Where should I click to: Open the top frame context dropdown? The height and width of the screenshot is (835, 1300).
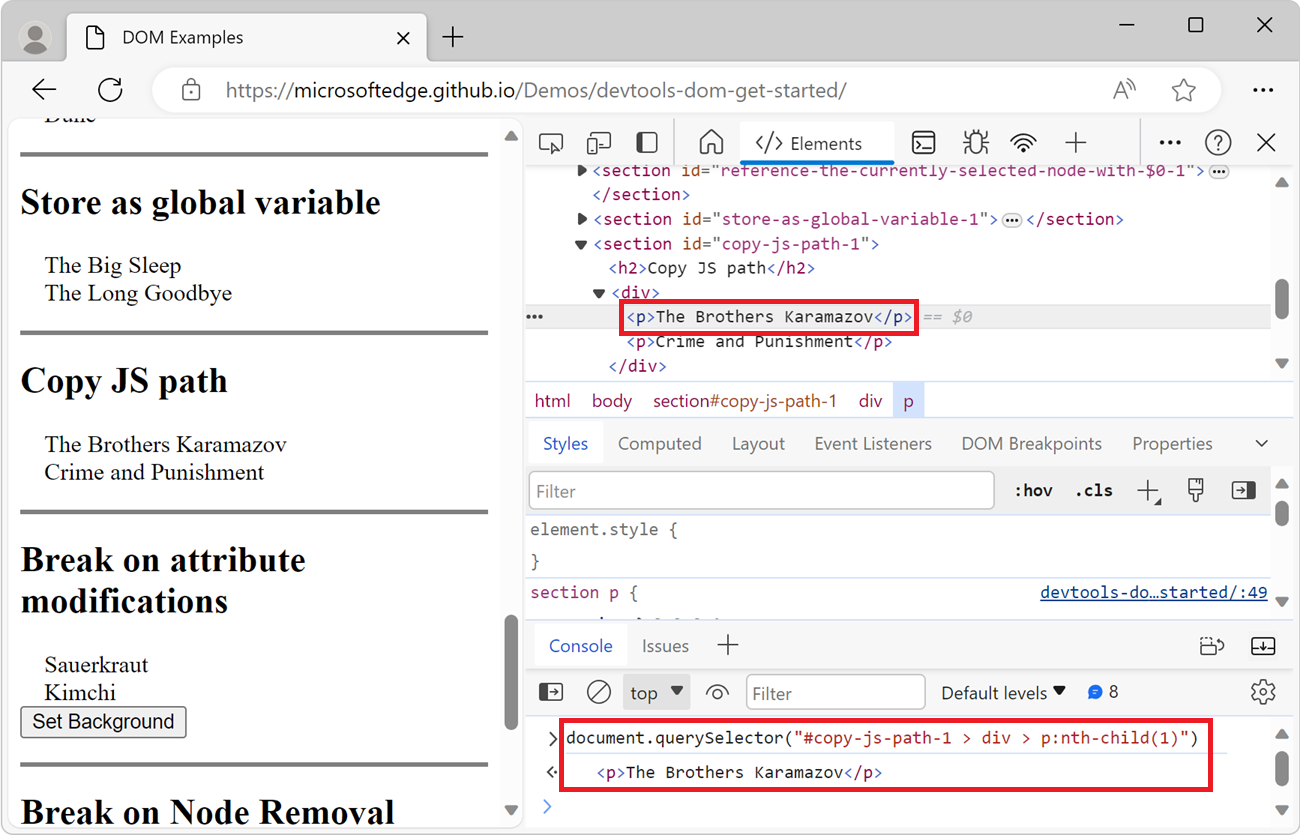(x=656, y=691)
